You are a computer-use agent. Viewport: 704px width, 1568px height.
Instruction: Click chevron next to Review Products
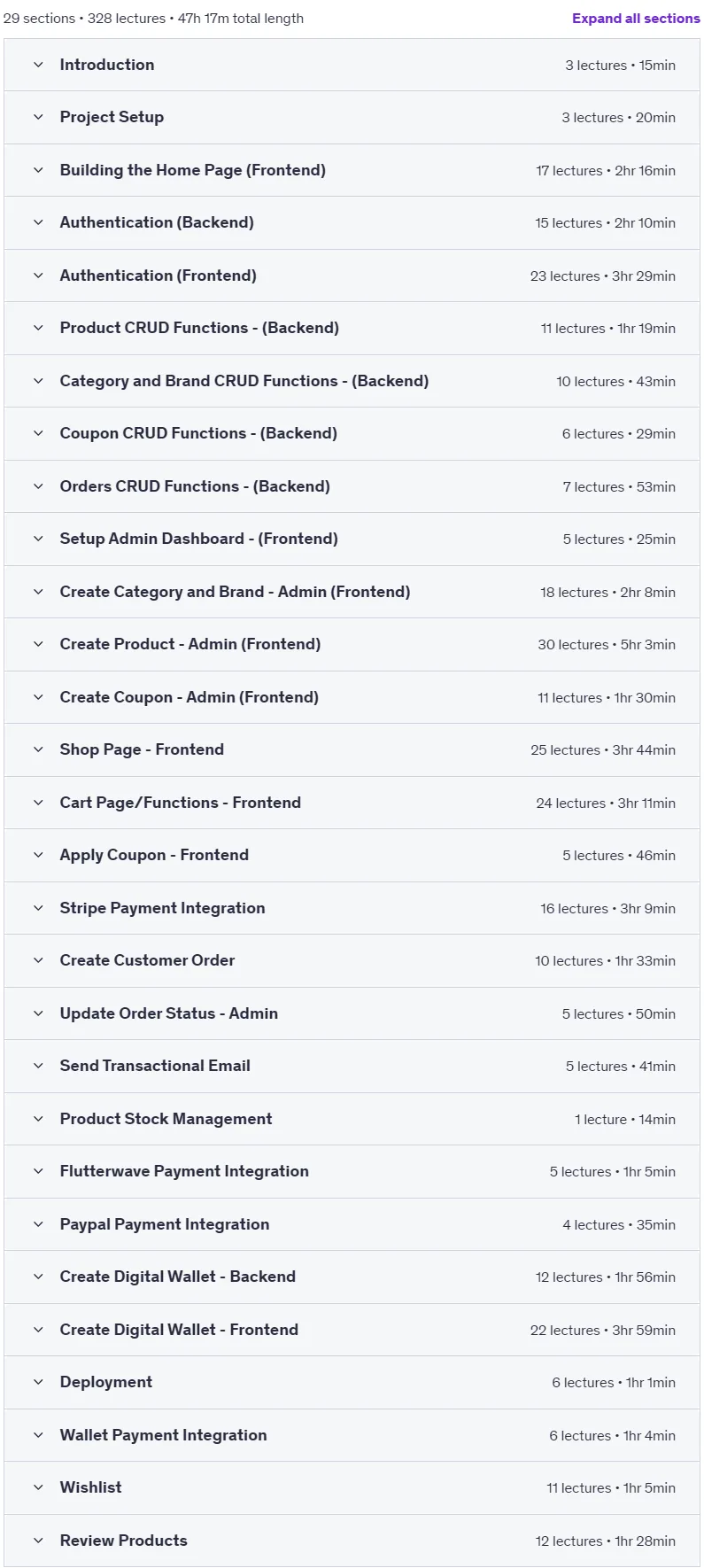click(x=38, y=1541)
